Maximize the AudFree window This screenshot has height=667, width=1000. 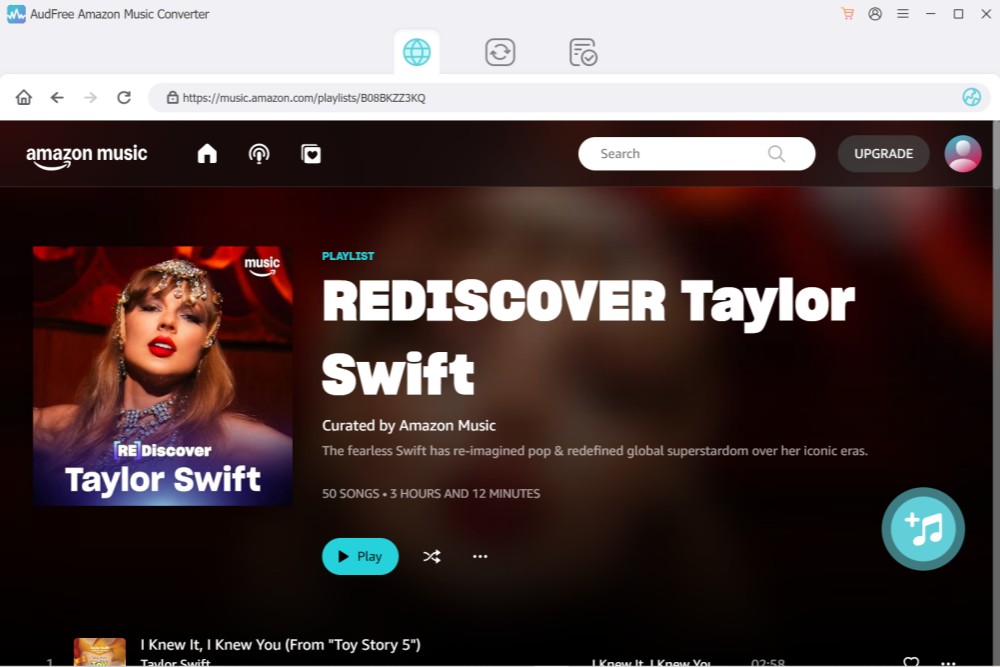(x=958, y=13)
